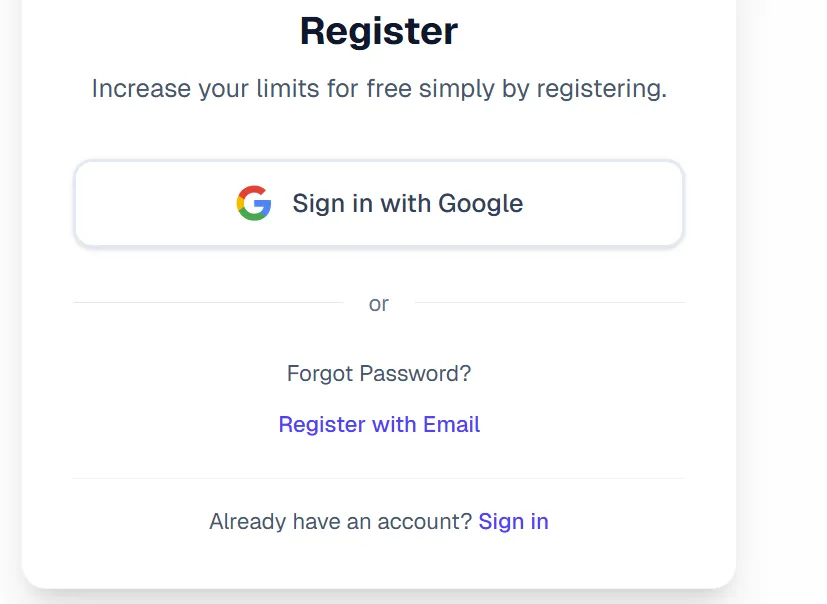Viewport: 827px width, 604px height.
Task: Click the gray page background right of the card
Action: click(785, 300)
